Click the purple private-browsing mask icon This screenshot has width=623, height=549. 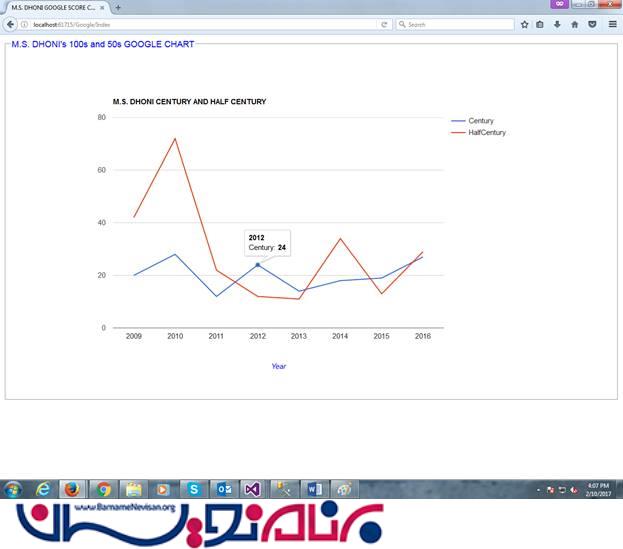coord(559,4)
